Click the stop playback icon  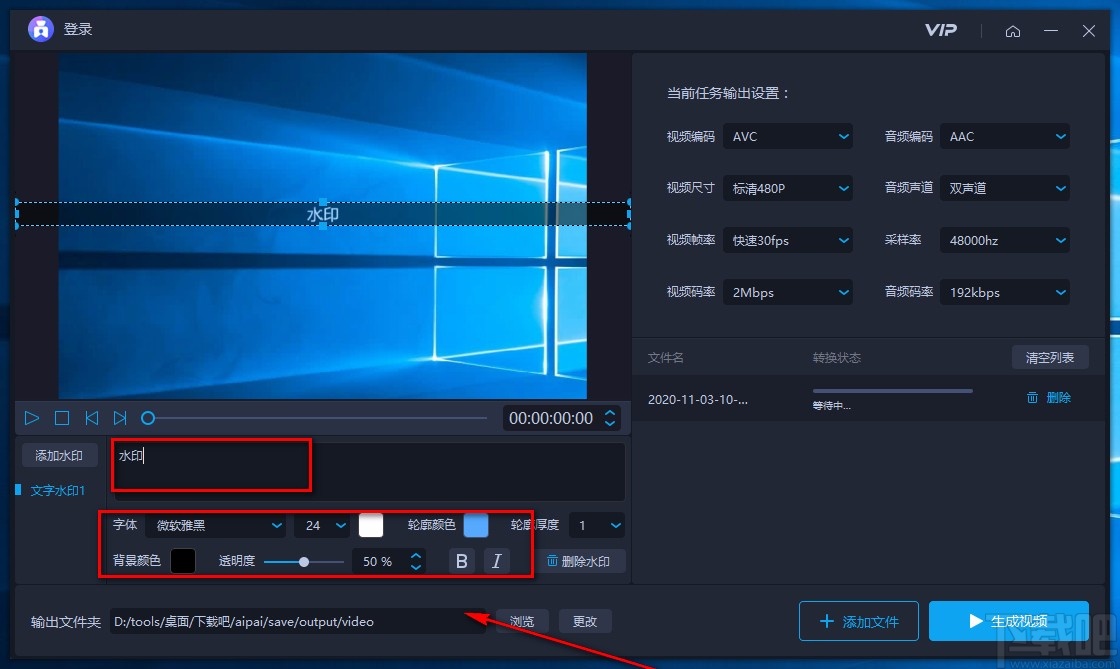tap(61, 418)
